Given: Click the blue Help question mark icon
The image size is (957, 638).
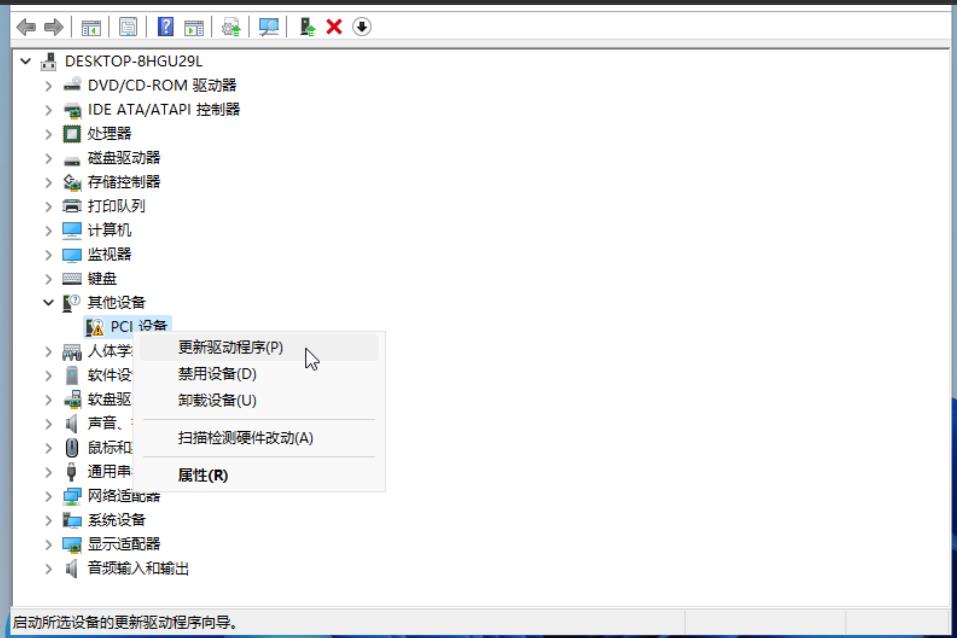Looking at the screenshot, I should coord(166,27).
